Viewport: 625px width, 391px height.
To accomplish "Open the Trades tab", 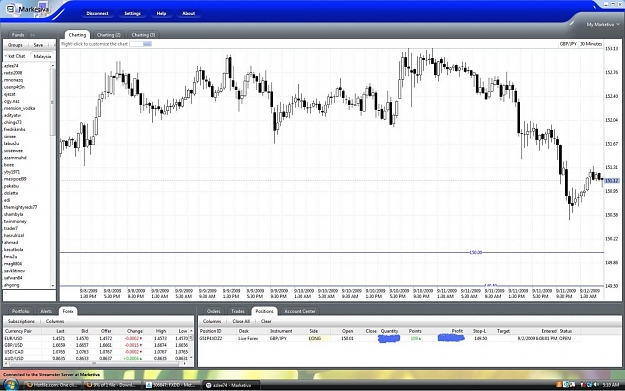I will click(238, 311).
